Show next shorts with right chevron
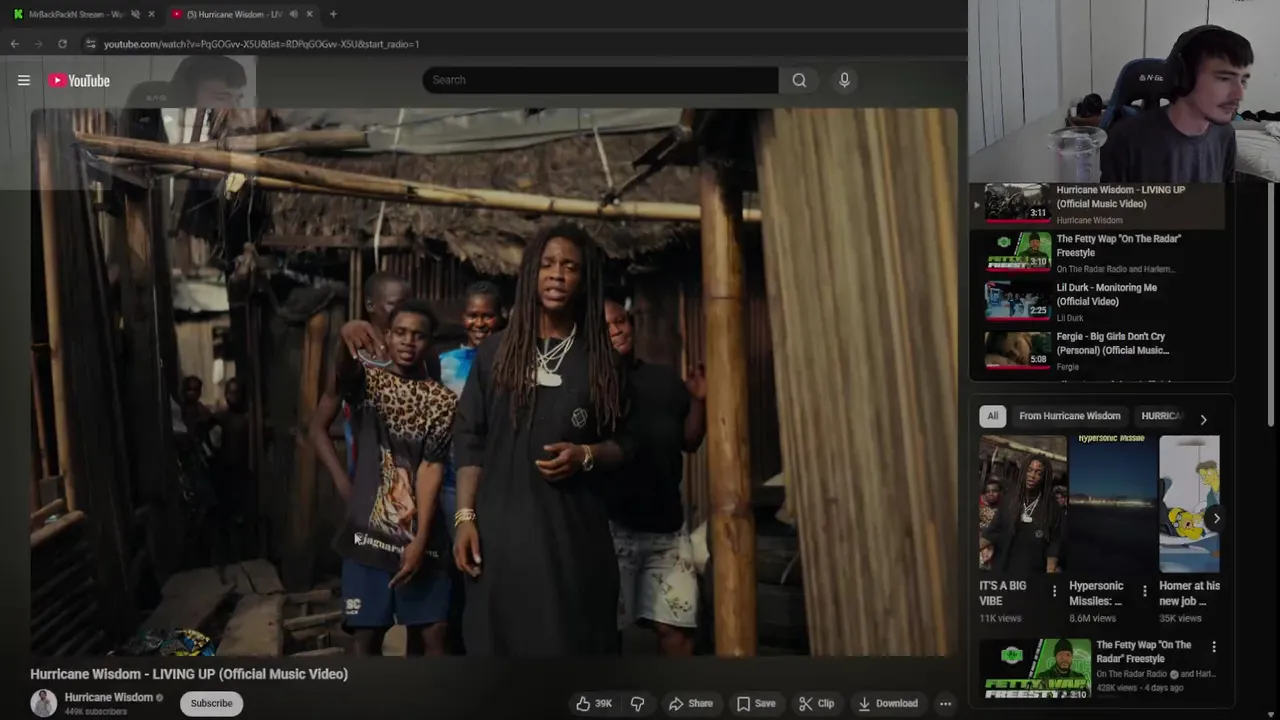Viewport: 1280px width, 720px height. click(x=1216, y=518)
